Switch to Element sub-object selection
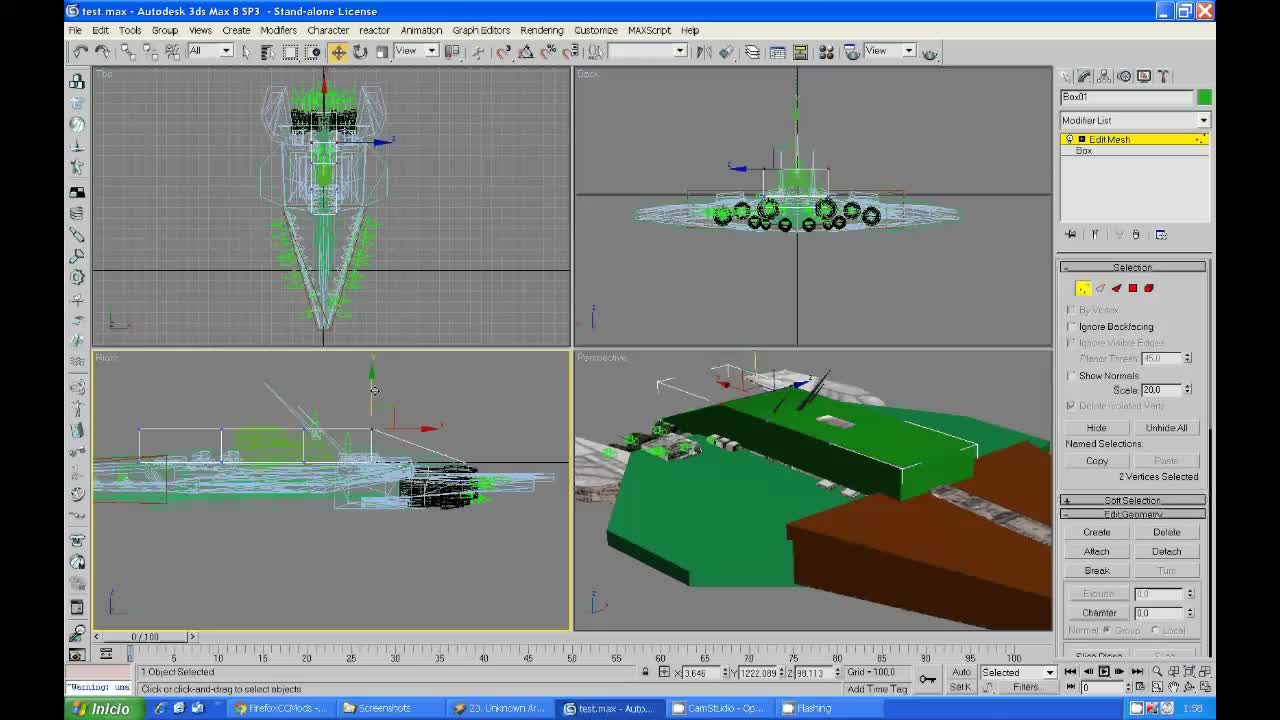 1148,288
